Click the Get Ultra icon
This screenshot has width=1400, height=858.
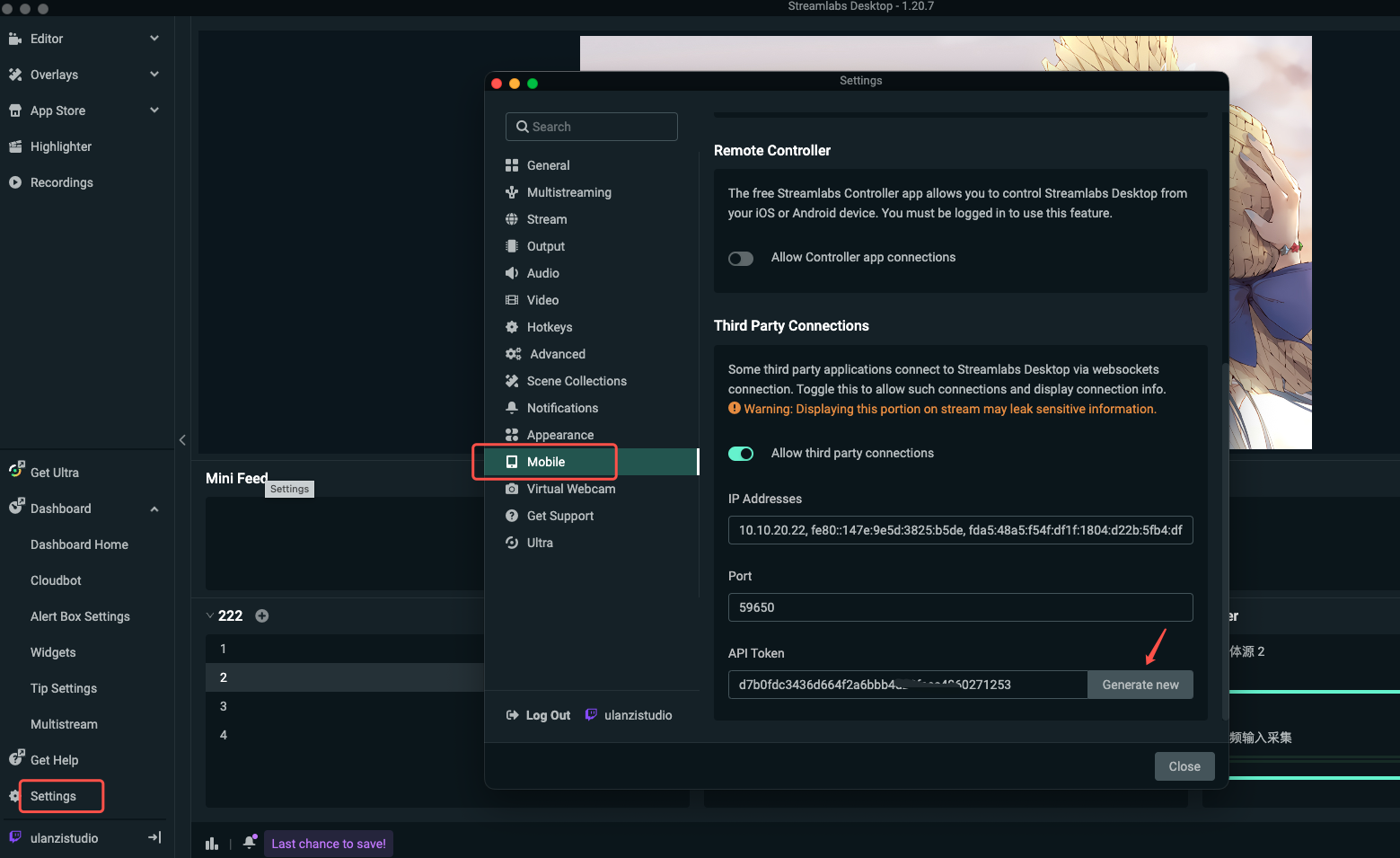[16, 470]
